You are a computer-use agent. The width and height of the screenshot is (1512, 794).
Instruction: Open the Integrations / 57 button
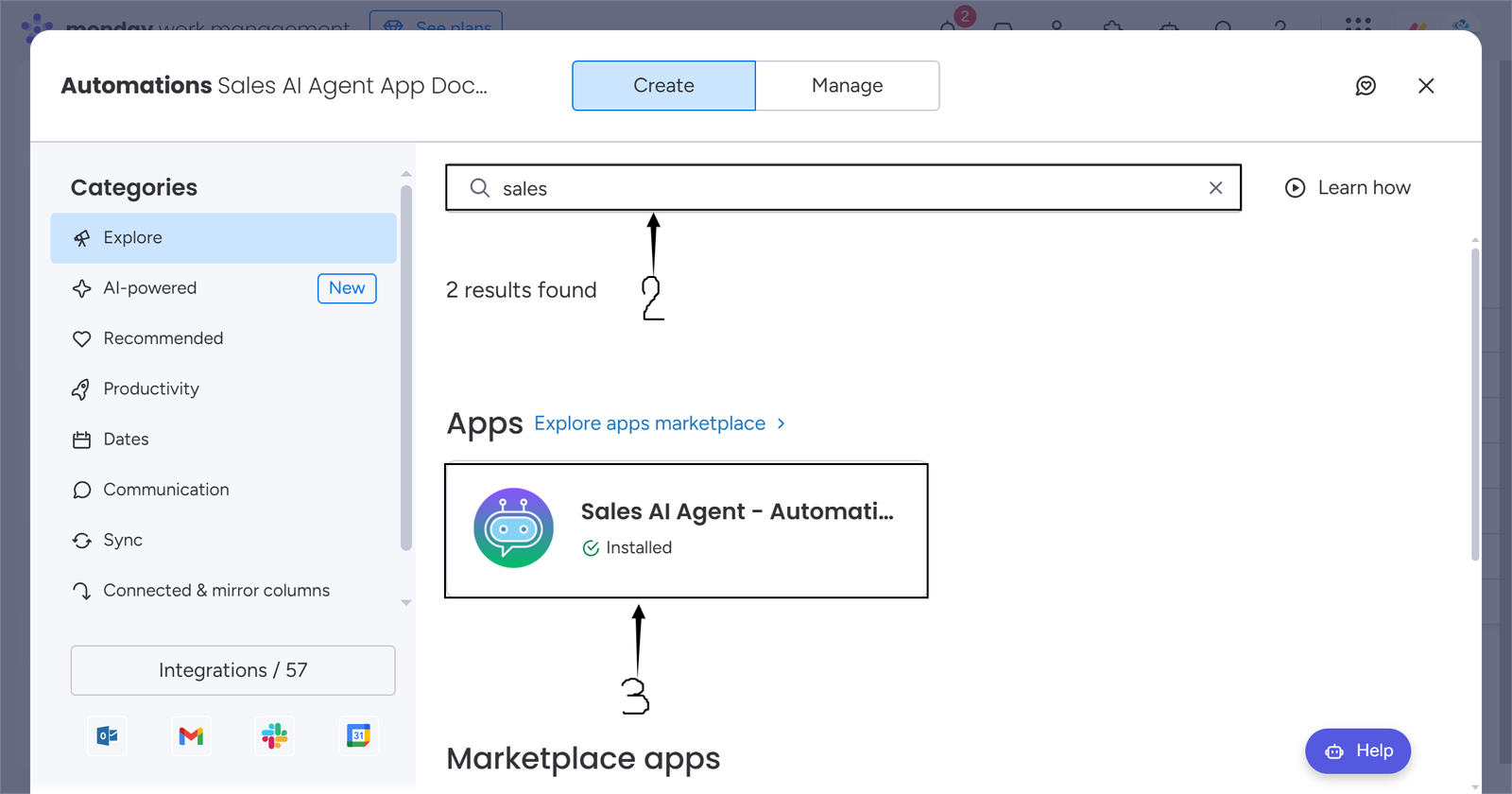[232, 670]
